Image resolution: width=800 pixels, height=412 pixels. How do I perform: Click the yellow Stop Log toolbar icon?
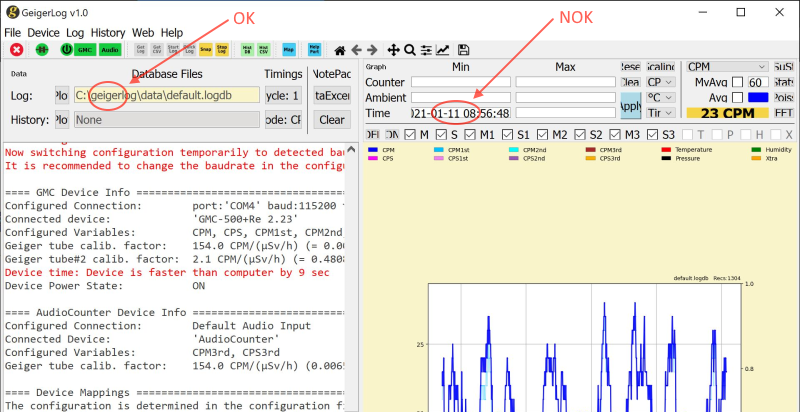(222, 49)
